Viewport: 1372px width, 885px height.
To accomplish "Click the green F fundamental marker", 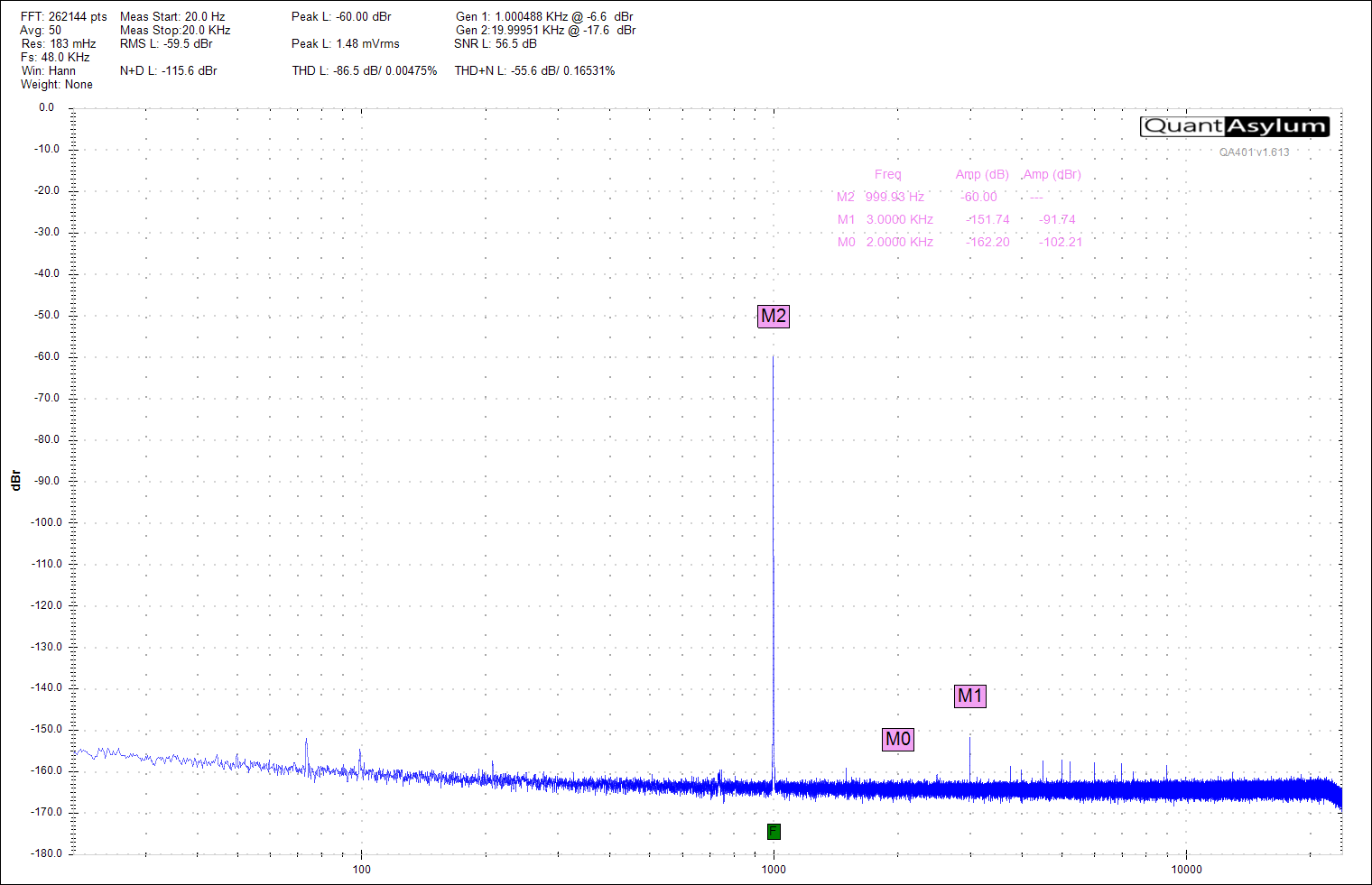I will pyautogui.click(x=774, y=832).
